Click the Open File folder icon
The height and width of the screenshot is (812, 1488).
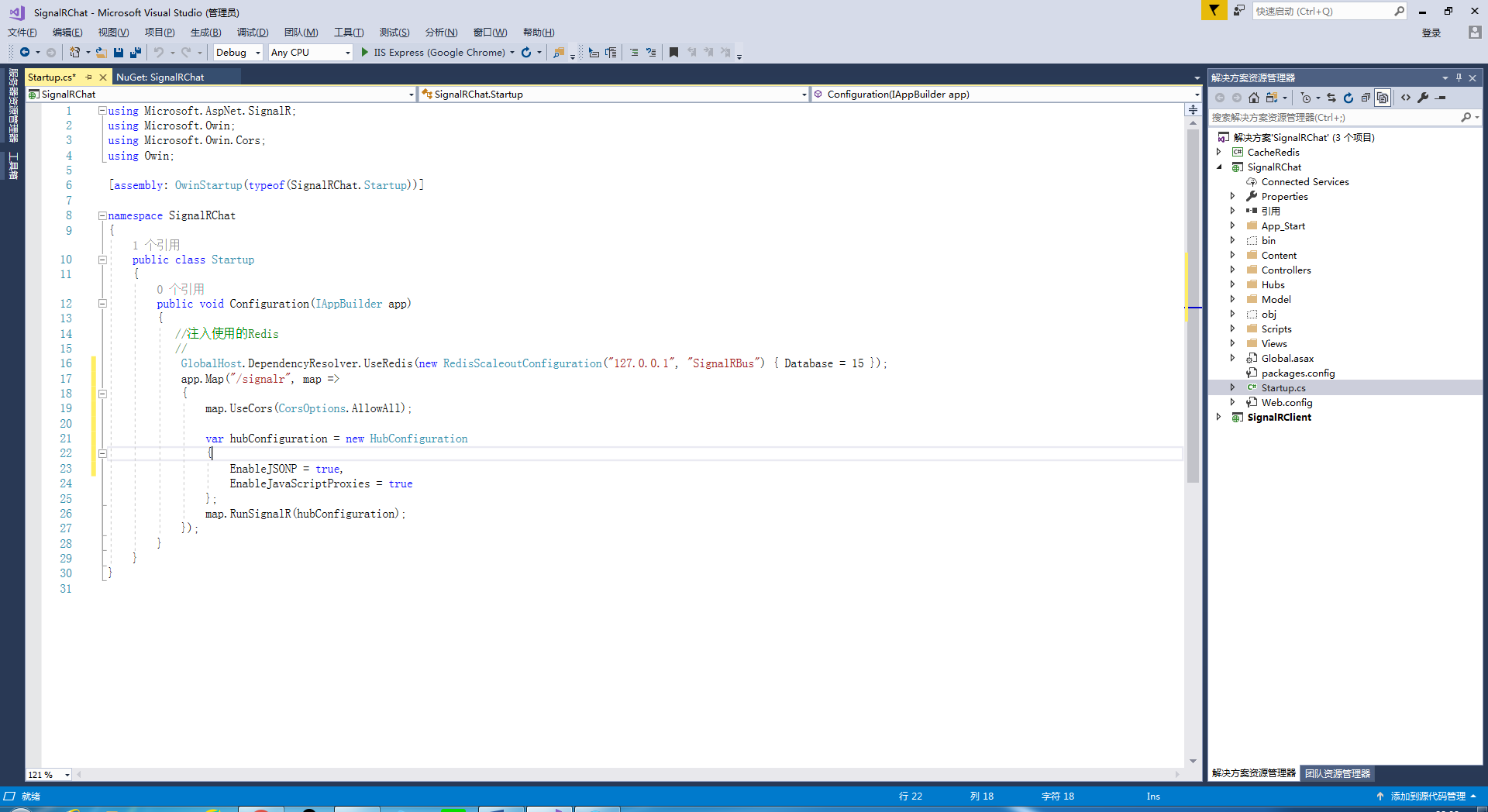click(101, 53)
